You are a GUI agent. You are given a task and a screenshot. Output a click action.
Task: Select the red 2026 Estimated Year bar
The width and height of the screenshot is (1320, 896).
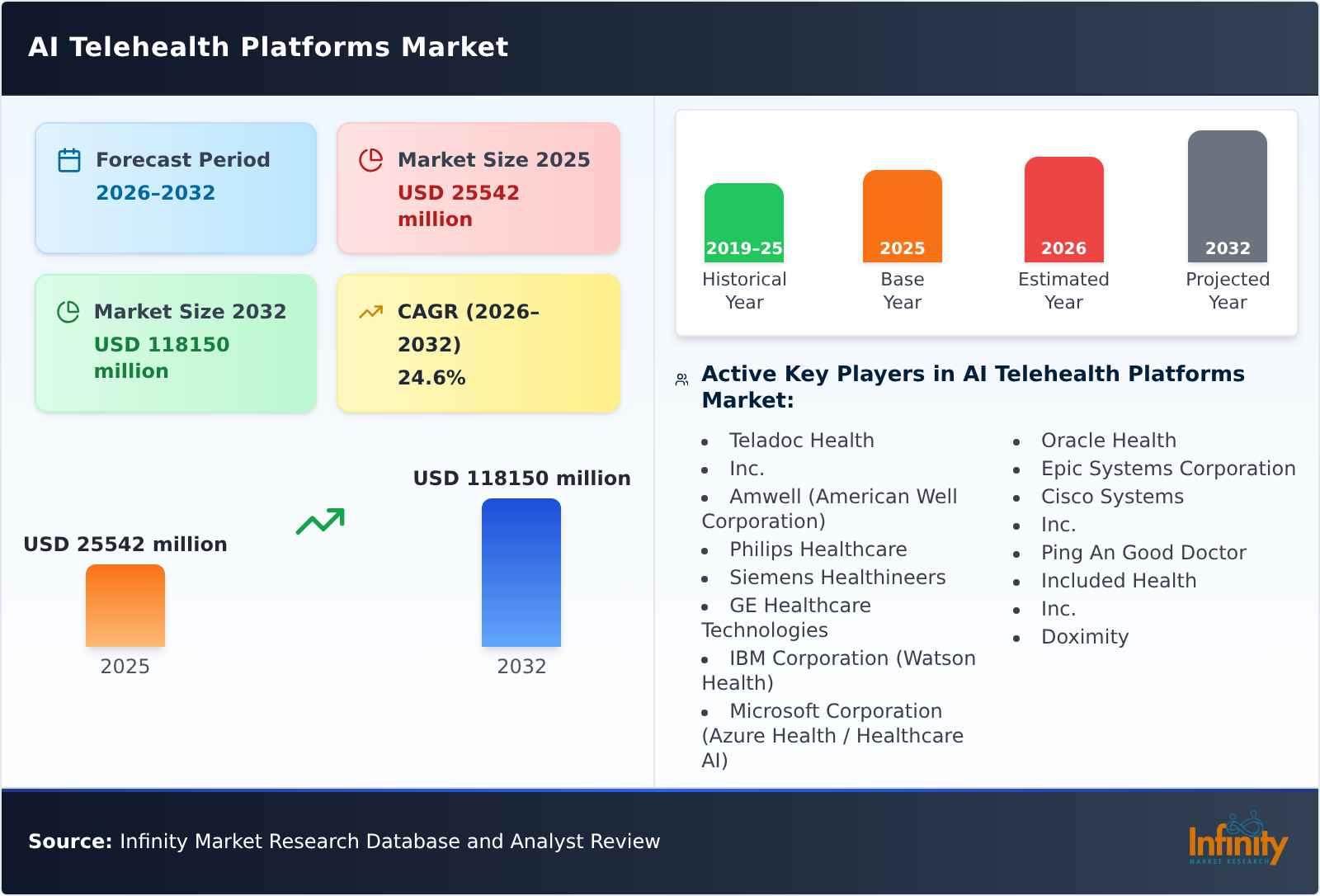click(1064, 210)
